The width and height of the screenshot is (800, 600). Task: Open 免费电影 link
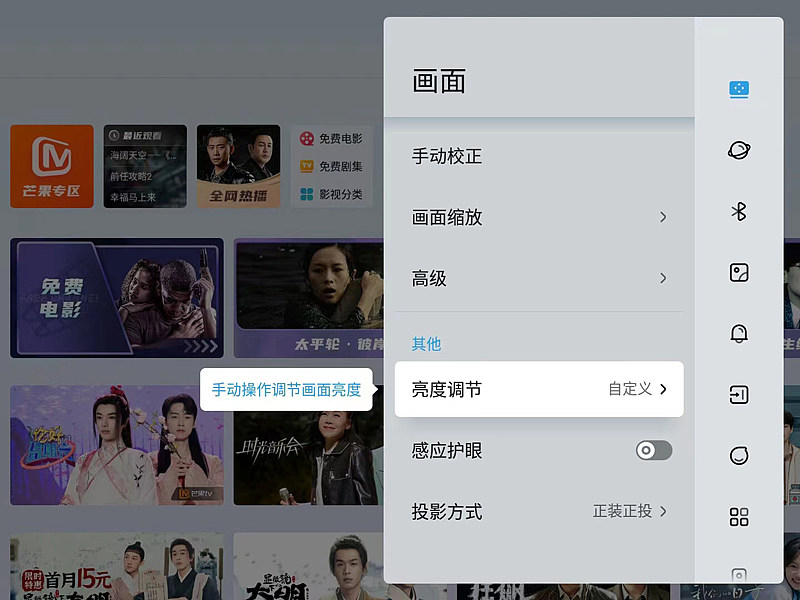pos(331,138)
